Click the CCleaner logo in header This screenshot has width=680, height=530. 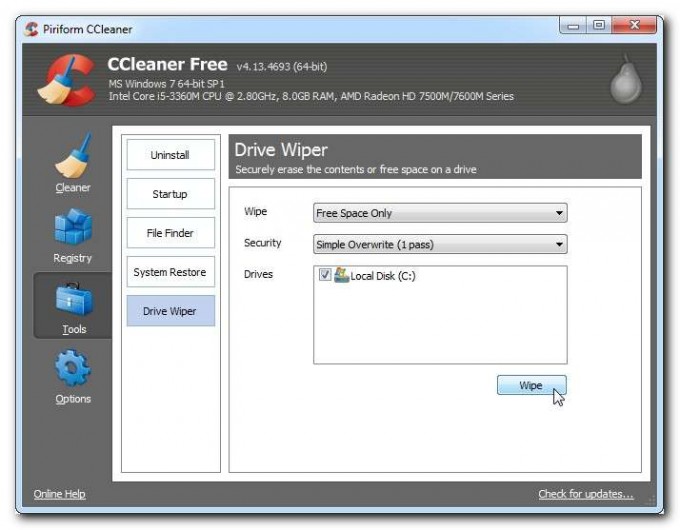[x=67, y=80]
